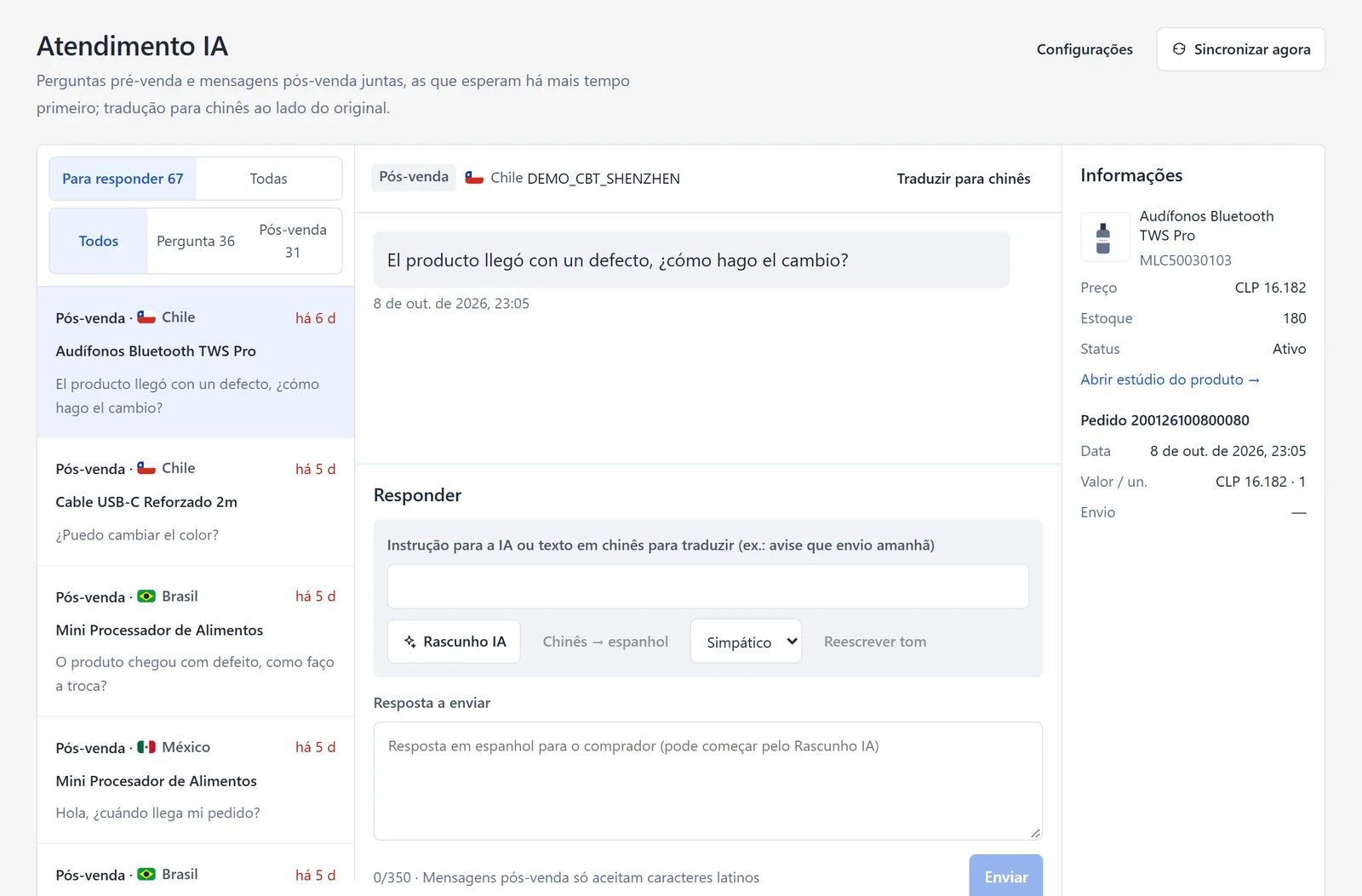
Task: Click Pedido 200126100800080
Action: (x=1165, y=420)
